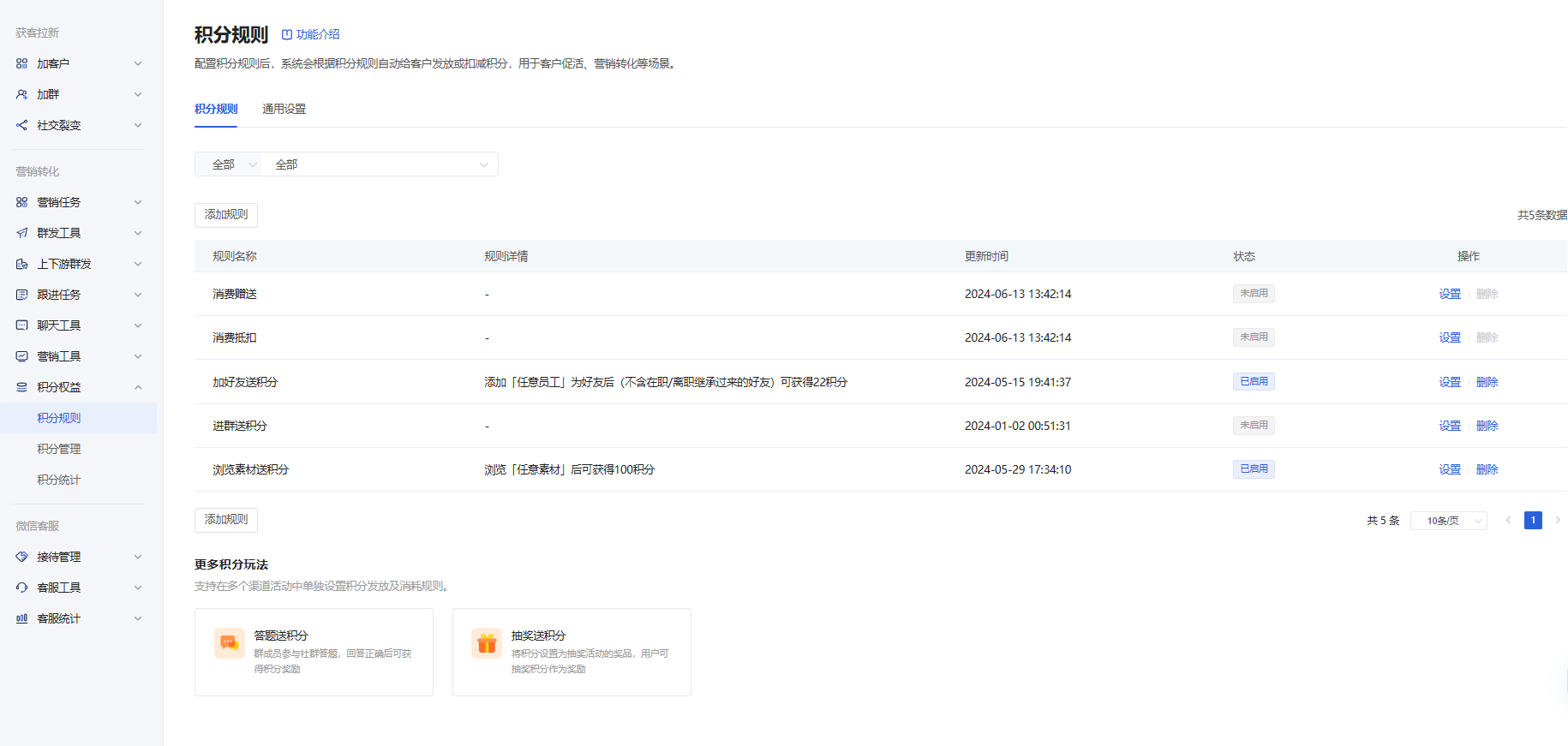Switch to the 积分规则 tab
This screenshot has width=1568, height=746.
coord(216,109)
